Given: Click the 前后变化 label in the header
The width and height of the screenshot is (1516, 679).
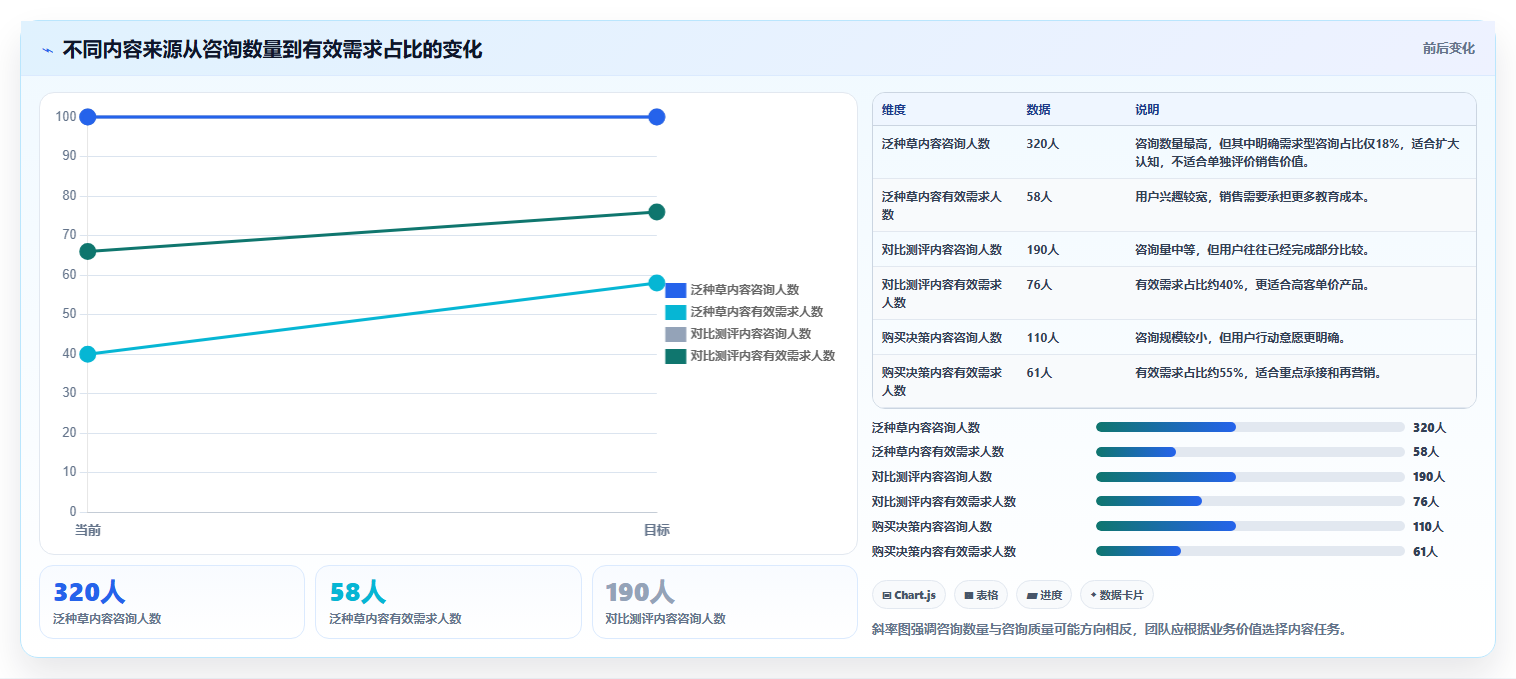Looking at the screenshot, I should pos(1448,48).
